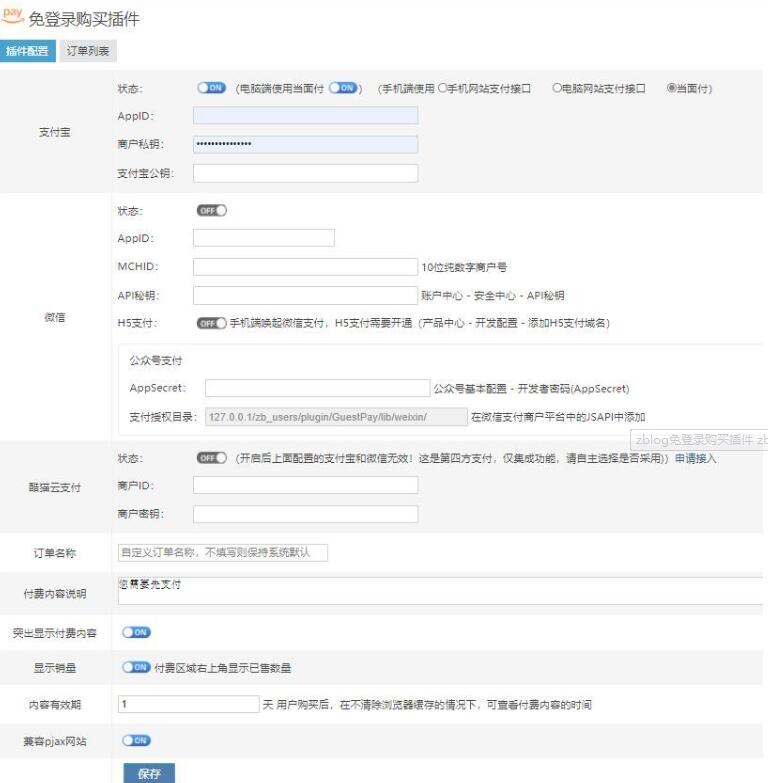The height and width of the screenshot is (783, 768).
Task: Click the 账户中心 - 安全中心 - API秘钥 hint
Action: point(492,296)
